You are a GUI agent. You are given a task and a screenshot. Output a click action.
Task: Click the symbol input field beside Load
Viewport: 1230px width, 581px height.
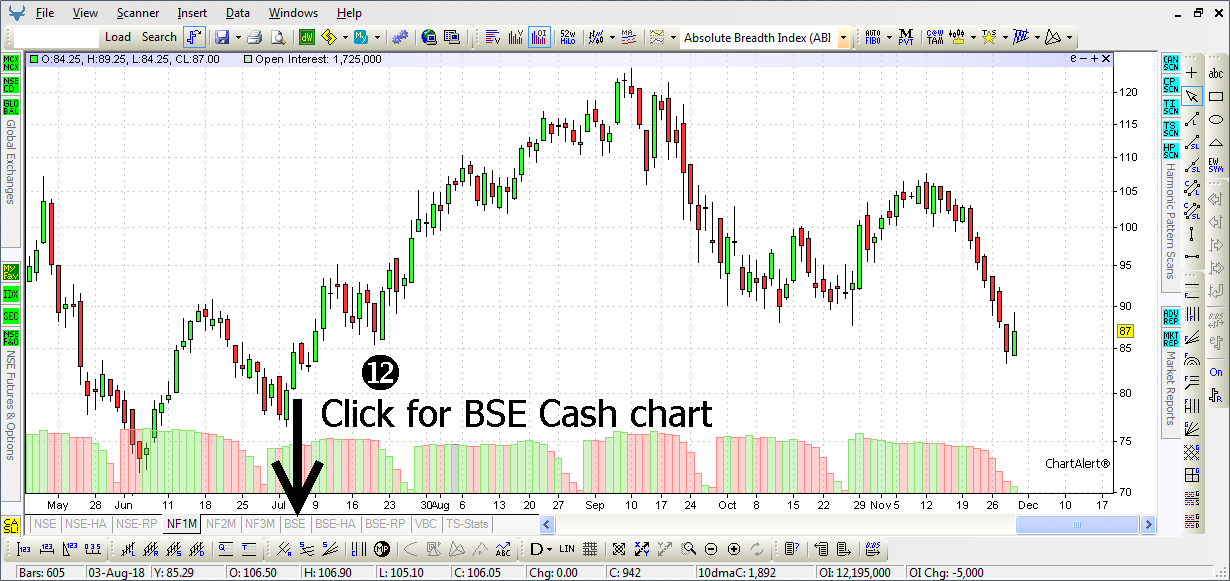pos(58,37)
